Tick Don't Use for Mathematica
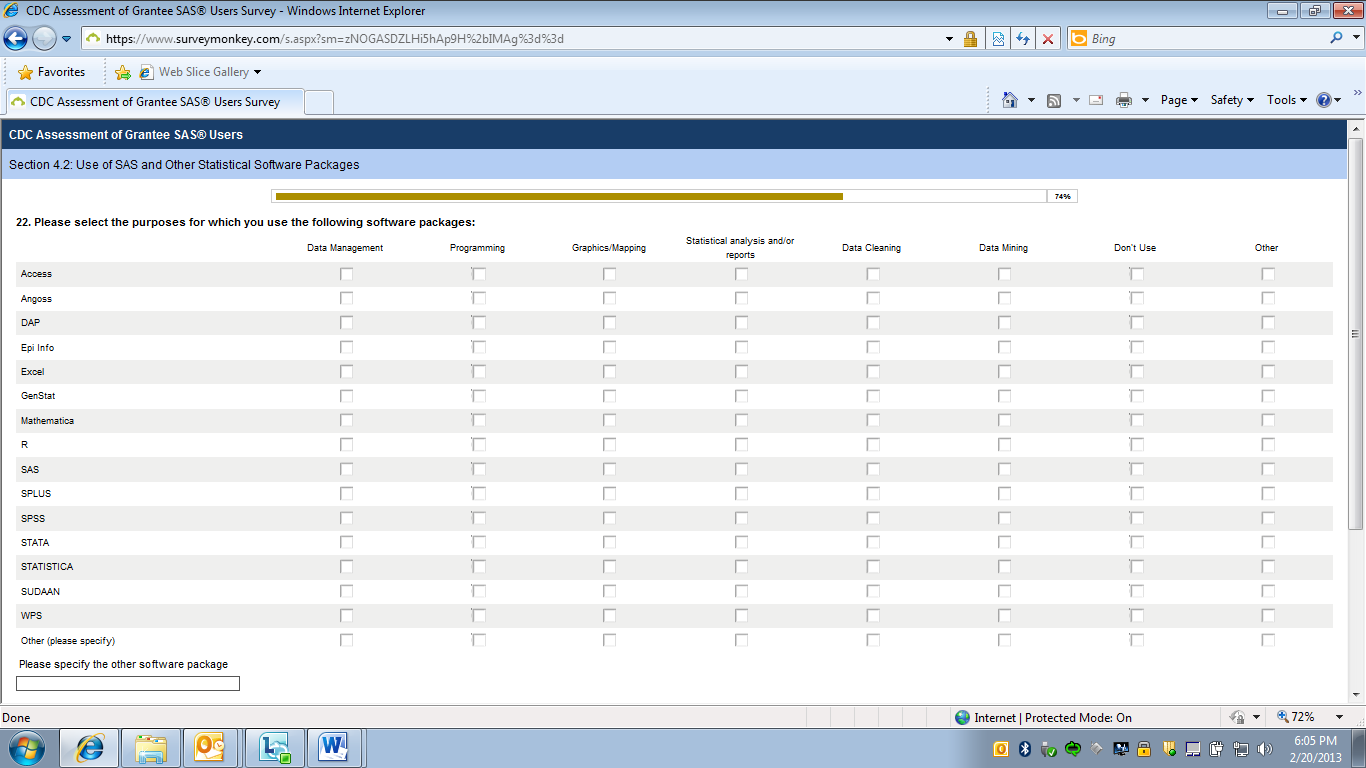Screen dimensions: 1366x768 [1136, 421]
